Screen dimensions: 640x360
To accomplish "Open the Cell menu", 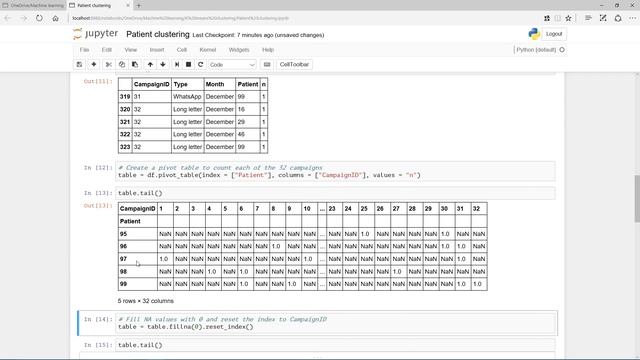I will [182, 50].
